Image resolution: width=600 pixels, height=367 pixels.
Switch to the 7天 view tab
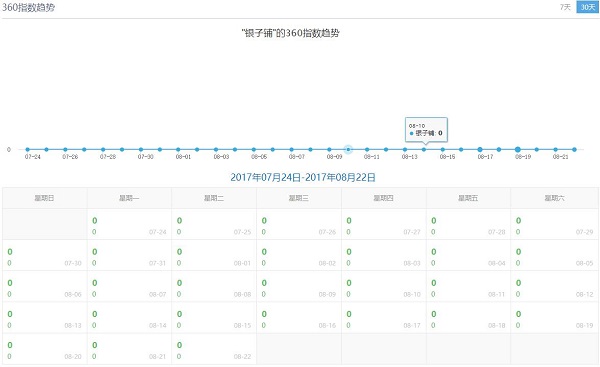tap(565, 7)
